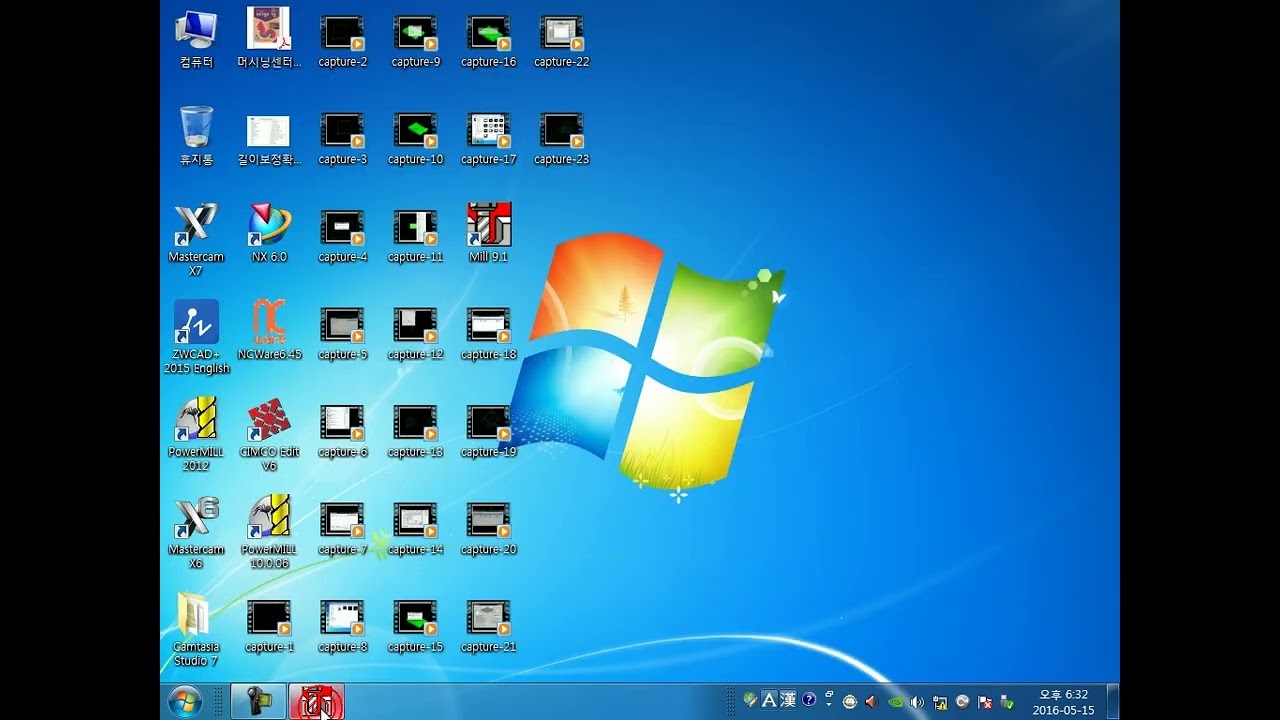Open the Recycle Bin icon
Image resolution: width=1280 pixels, height=720 pixels.
(x=196, y=128)
